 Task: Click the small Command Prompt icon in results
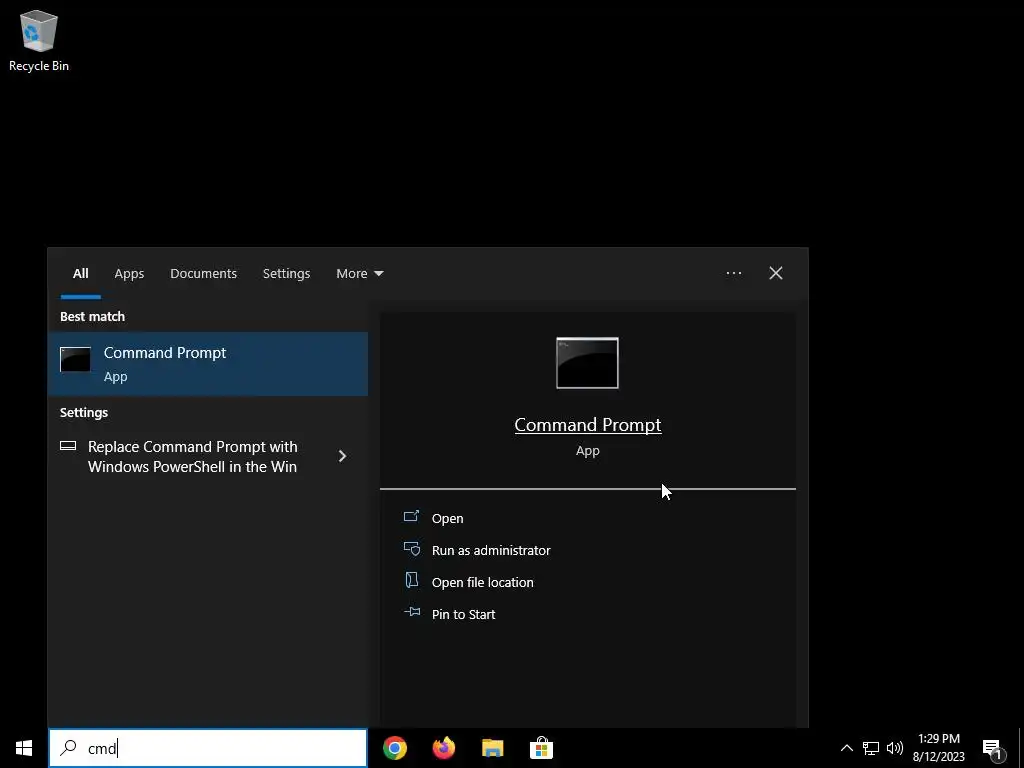[75, 359]
